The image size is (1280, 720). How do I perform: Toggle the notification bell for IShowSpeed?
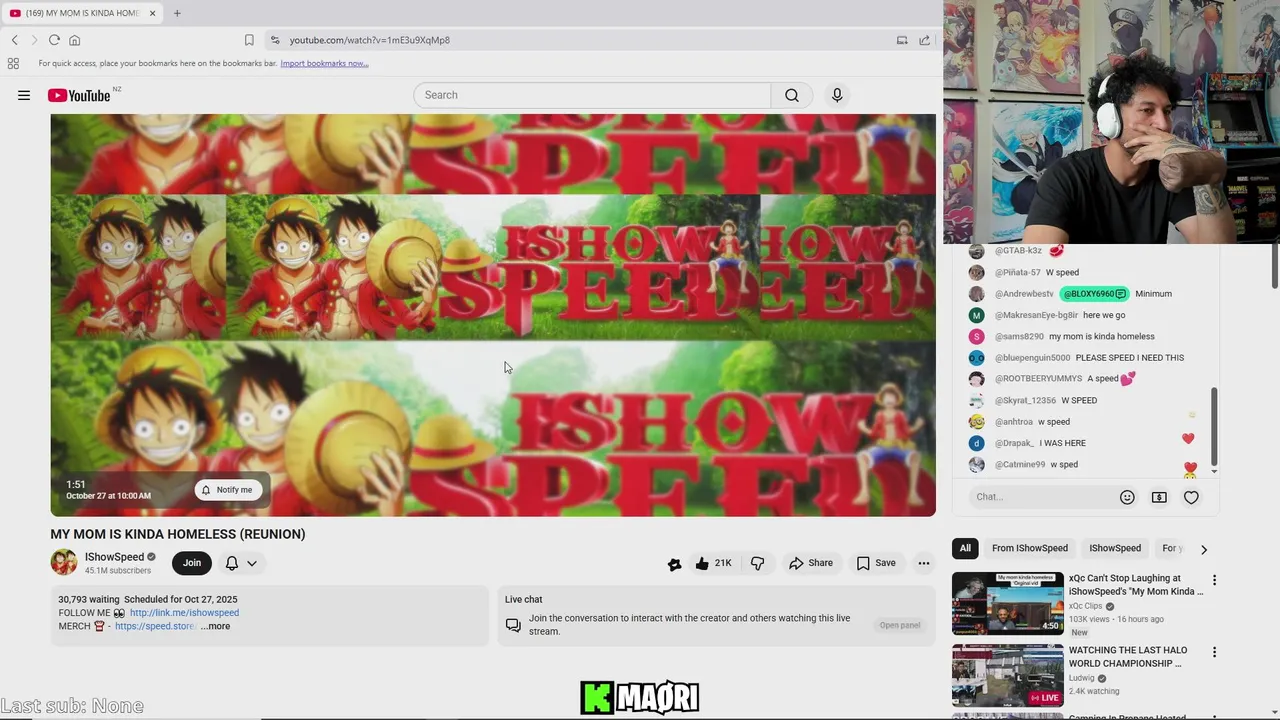(x=232, y=563)
